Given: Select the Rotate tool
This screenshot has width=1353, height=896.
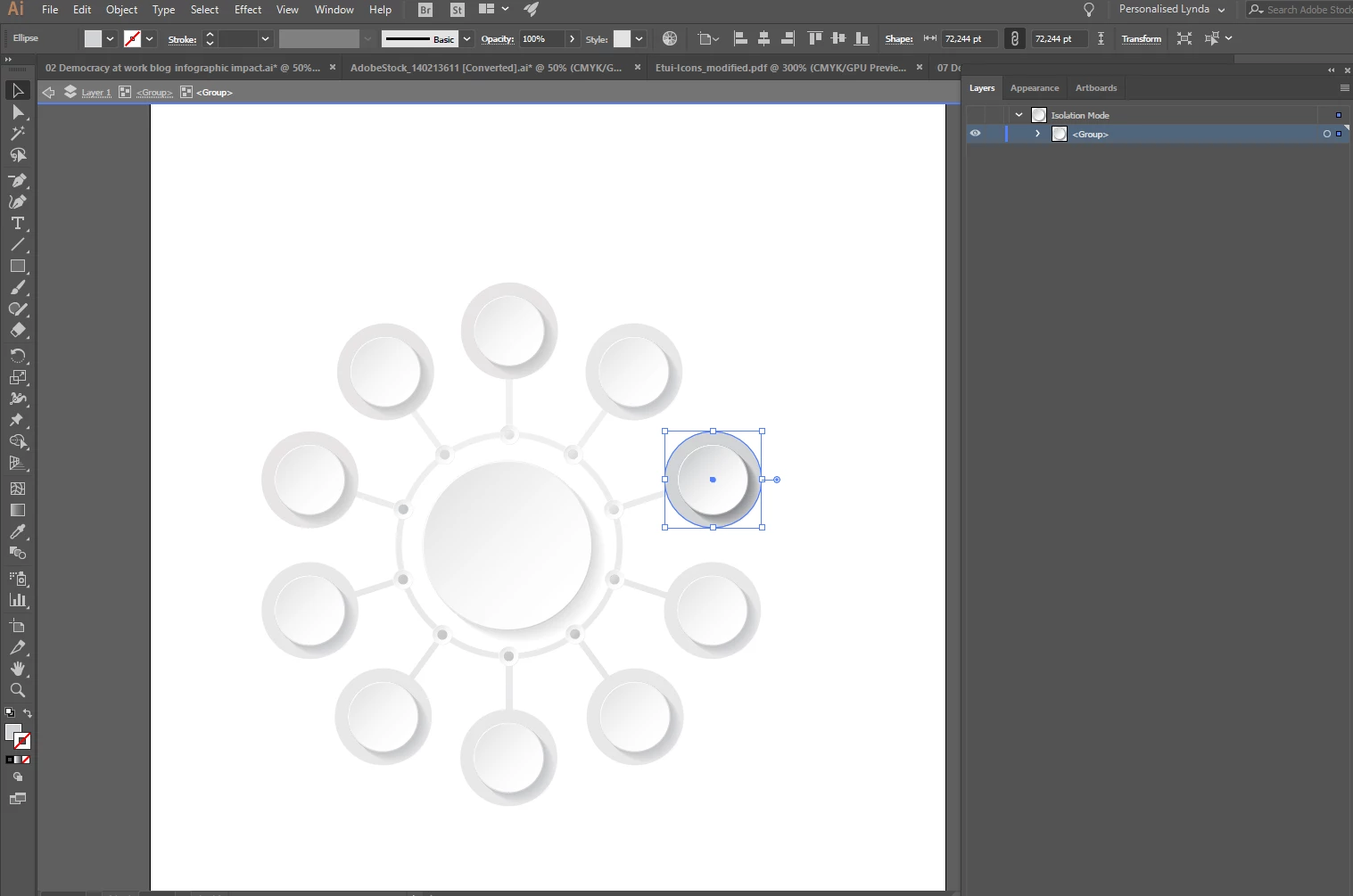Looking at the screenshot, I should [18, 356].
